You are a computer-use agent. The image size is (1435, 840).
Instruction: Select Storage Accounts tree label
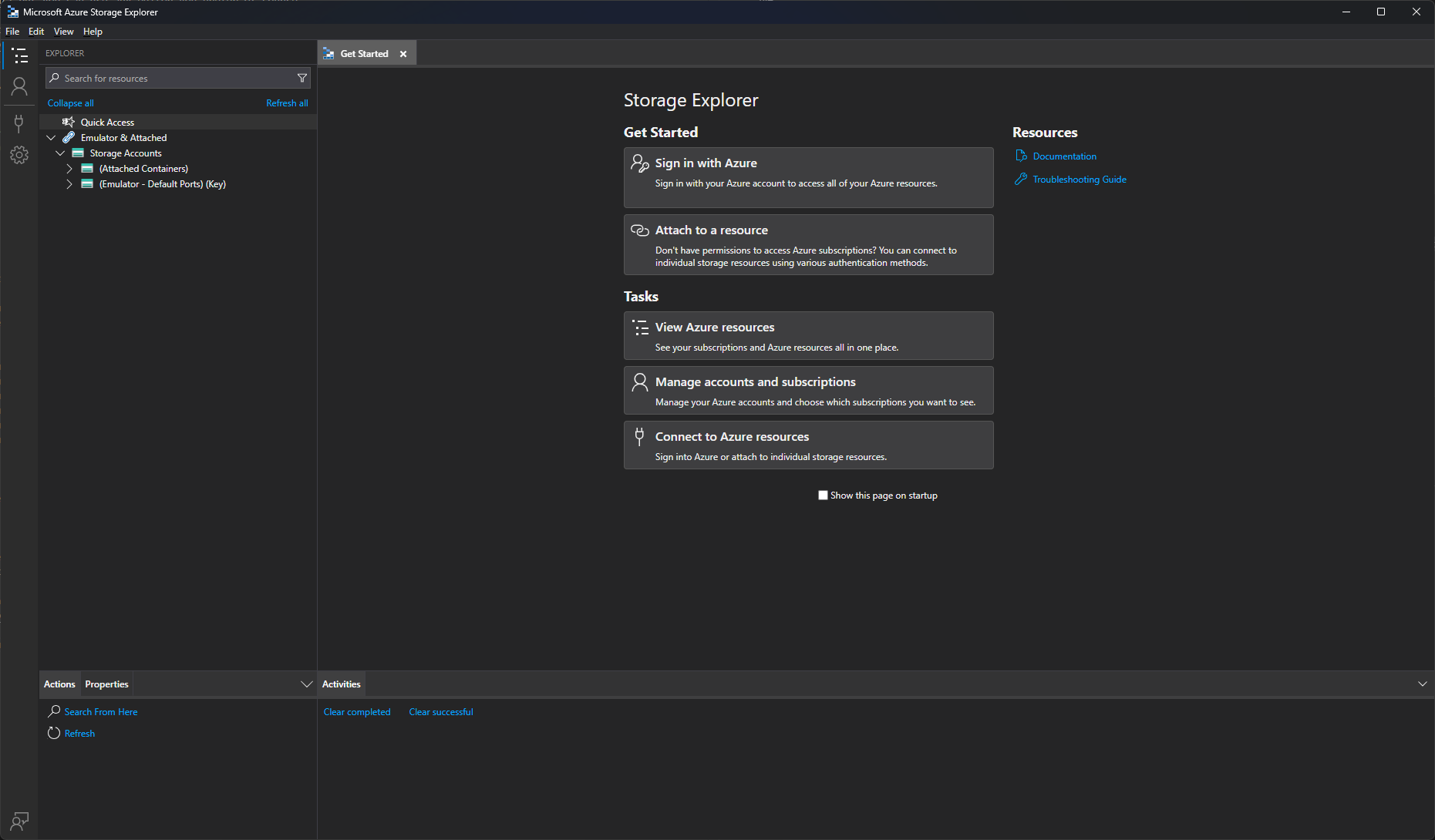click(x=126, y=153)
